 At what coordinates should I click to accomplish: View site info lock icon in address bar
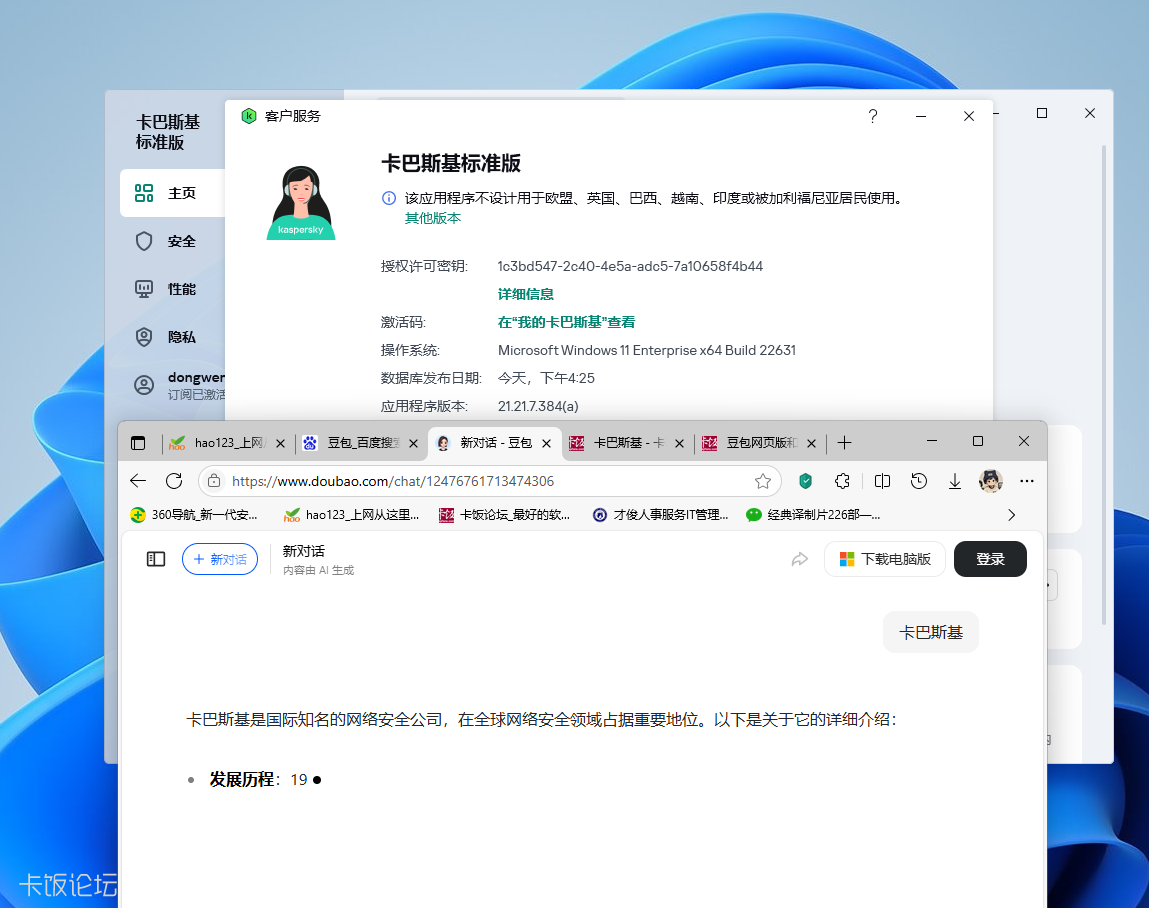pos(214,481)
